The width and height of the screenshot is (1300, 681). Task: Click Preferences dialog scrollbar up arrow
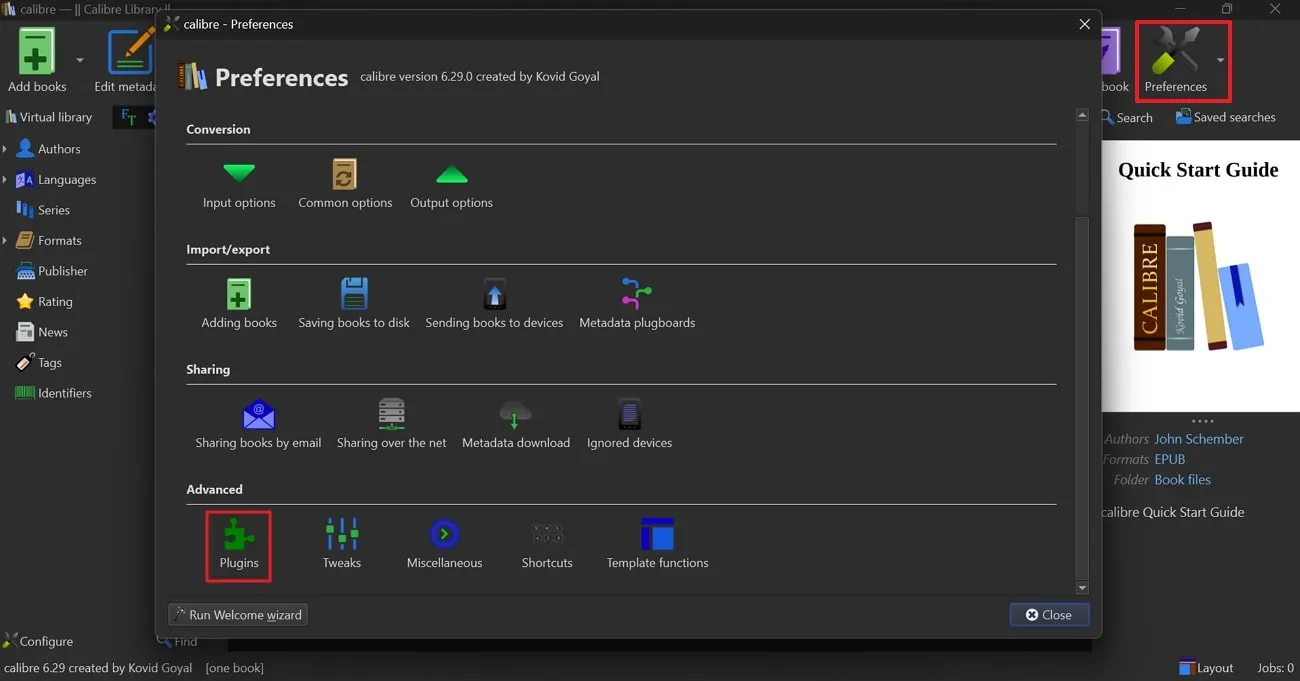click(x=1081, y=117)
